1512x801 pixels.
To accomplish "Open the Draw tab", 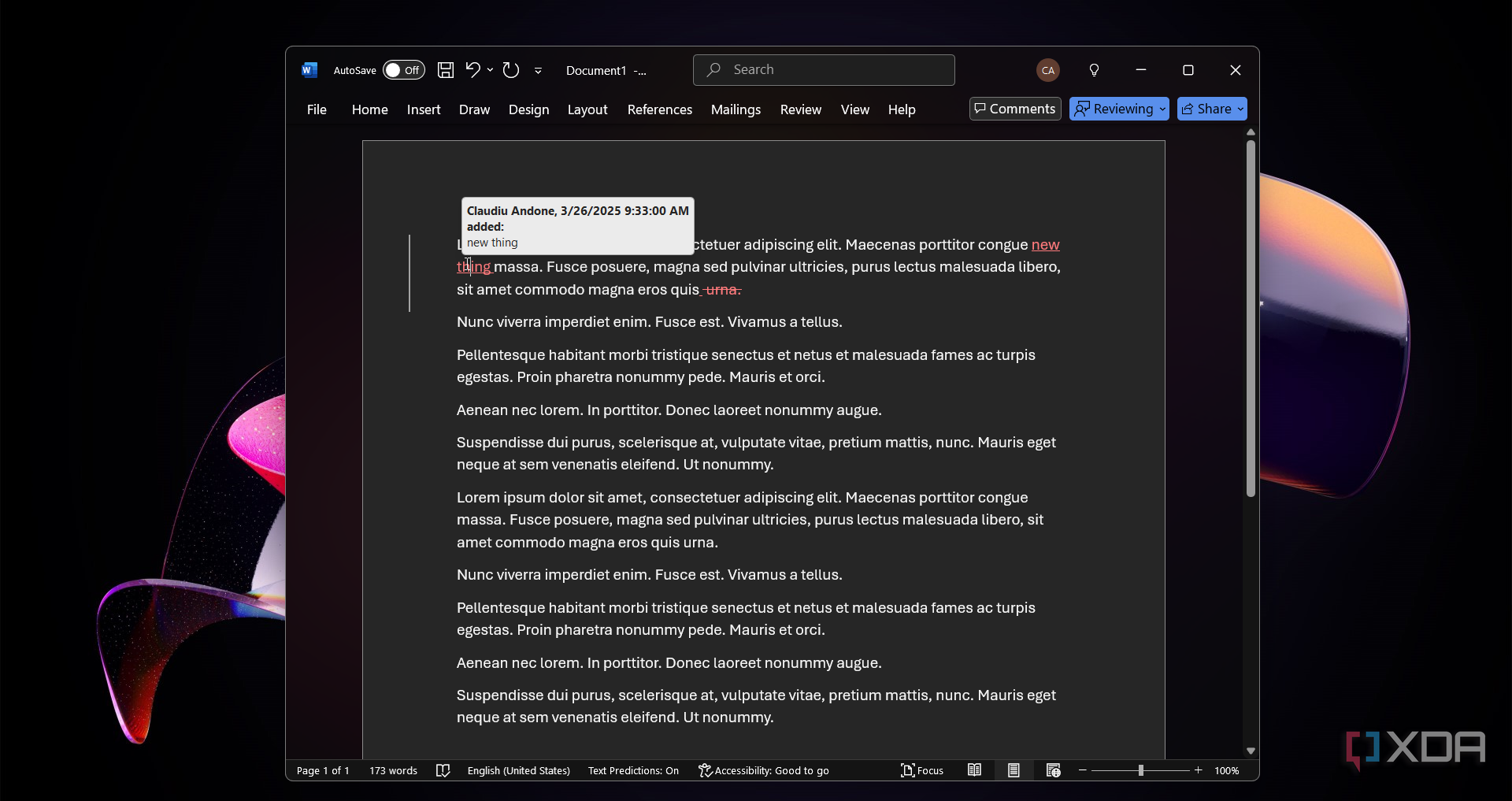I will click(x=474, y=109).
